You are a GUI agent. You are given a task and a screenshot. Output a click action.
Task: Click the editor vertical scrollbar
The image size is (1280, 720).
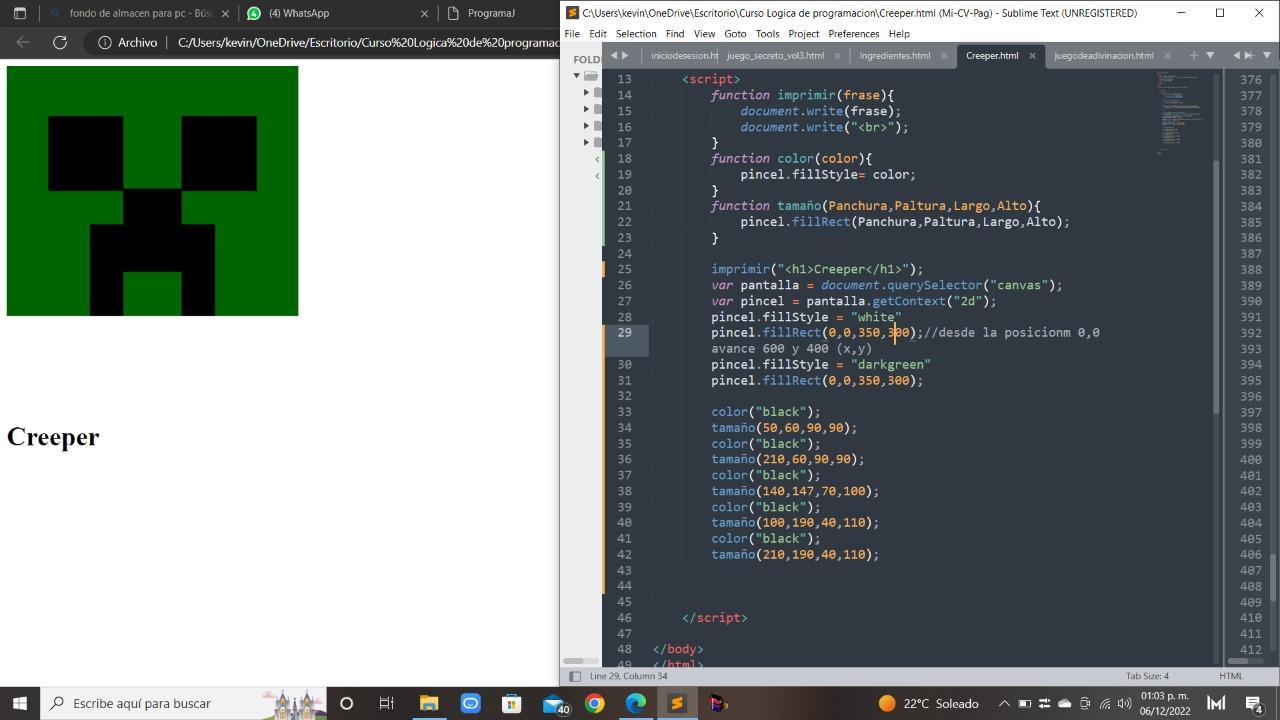coord(1217,286)
